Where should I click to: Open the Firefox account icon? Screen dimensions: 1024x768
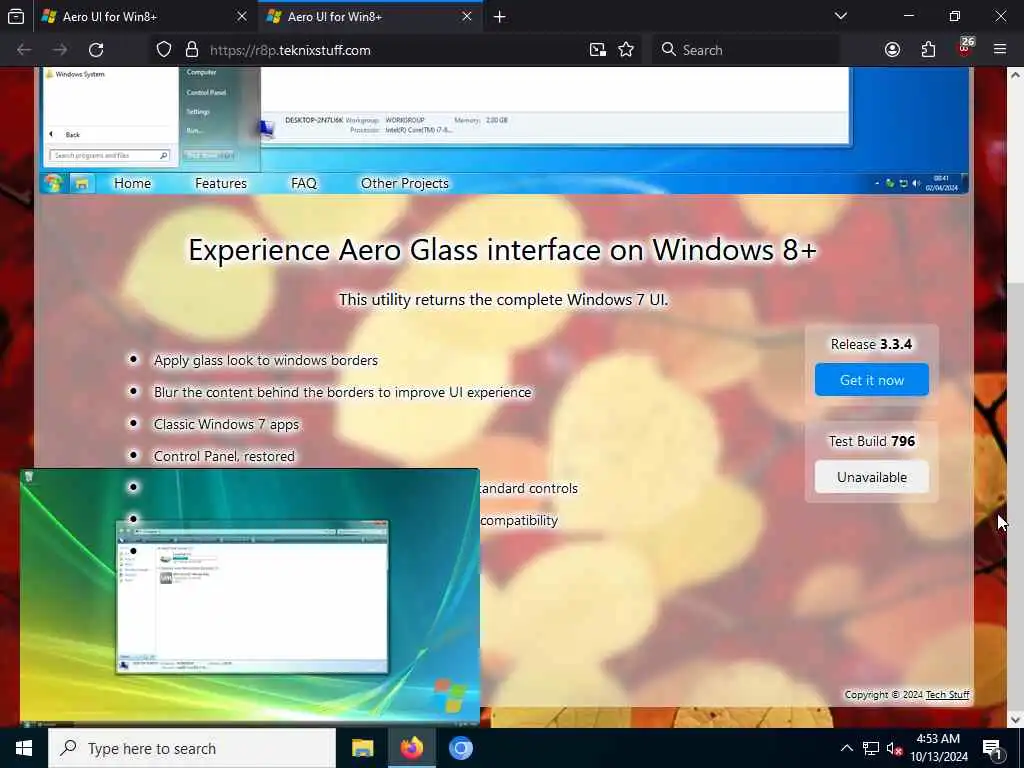point(892,50)
